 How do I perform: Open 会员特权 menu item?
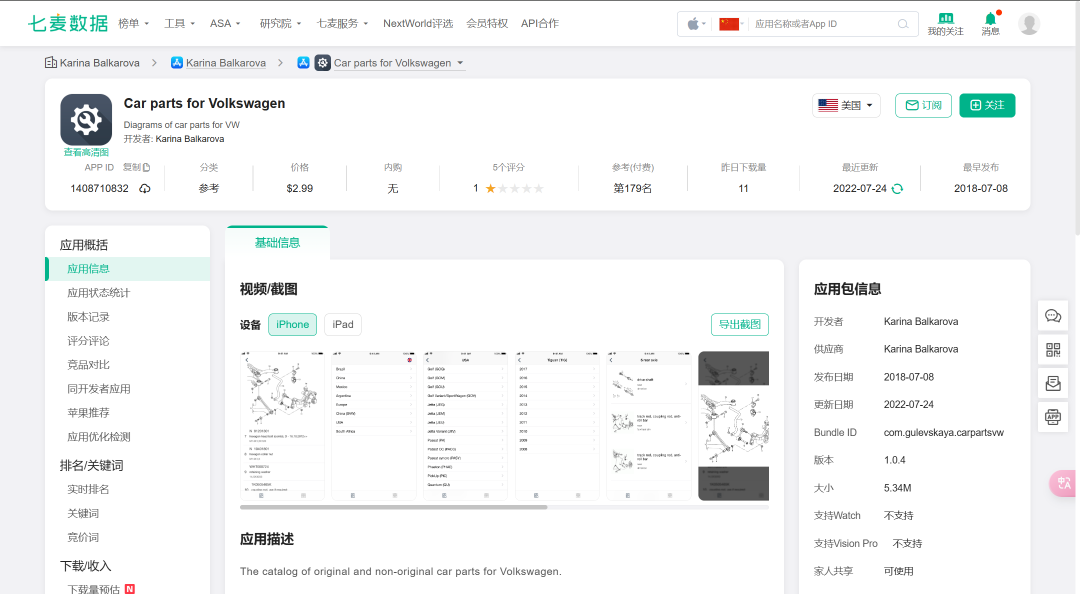(487, 23)
